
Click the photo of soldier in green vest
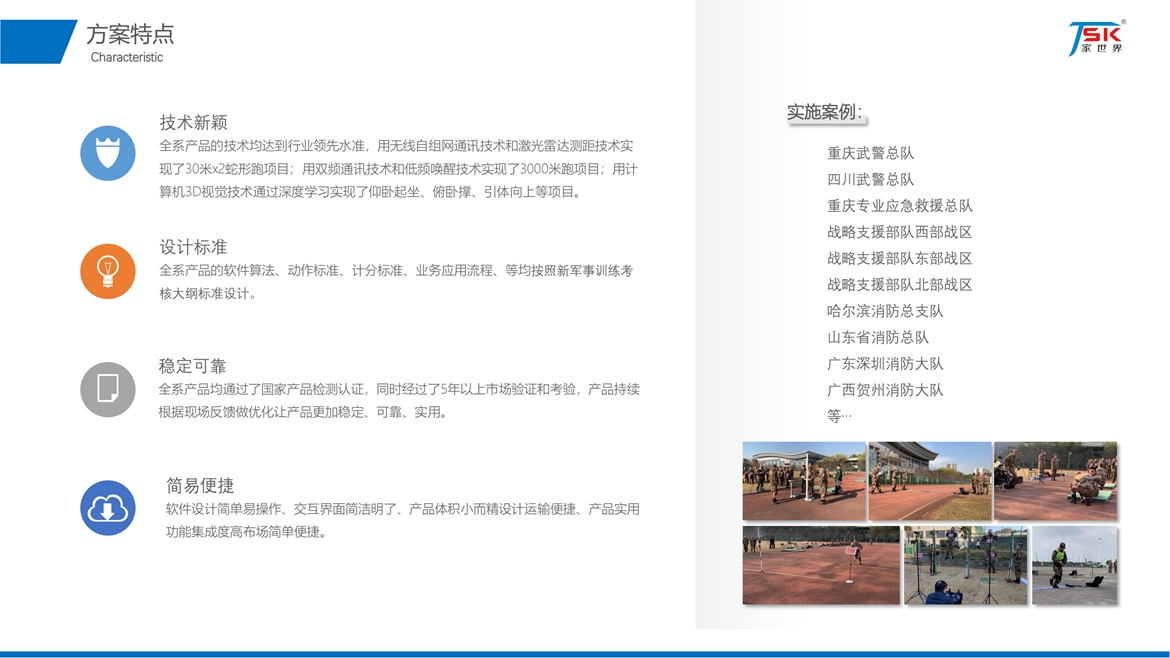1074,565
